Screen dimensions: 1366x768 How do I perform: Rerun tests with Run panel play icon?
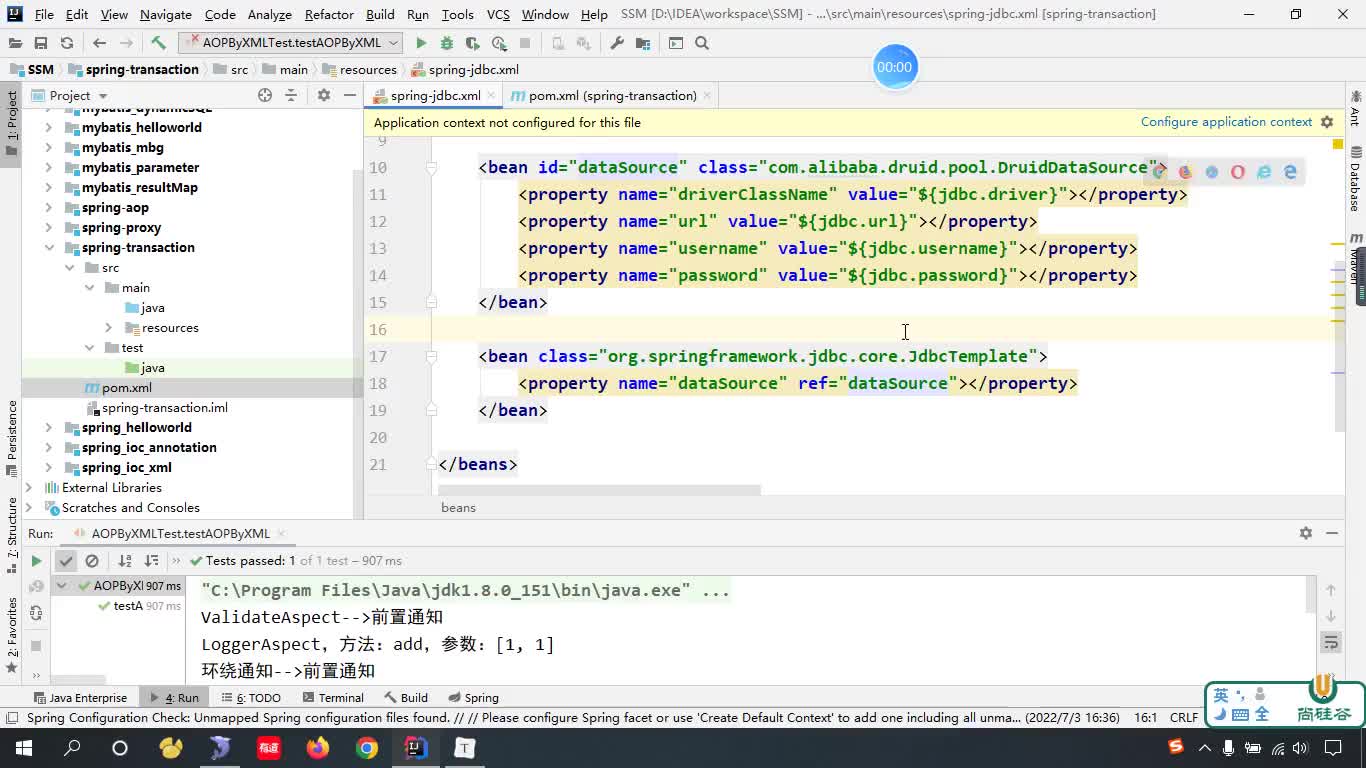(x=36, y=561)
